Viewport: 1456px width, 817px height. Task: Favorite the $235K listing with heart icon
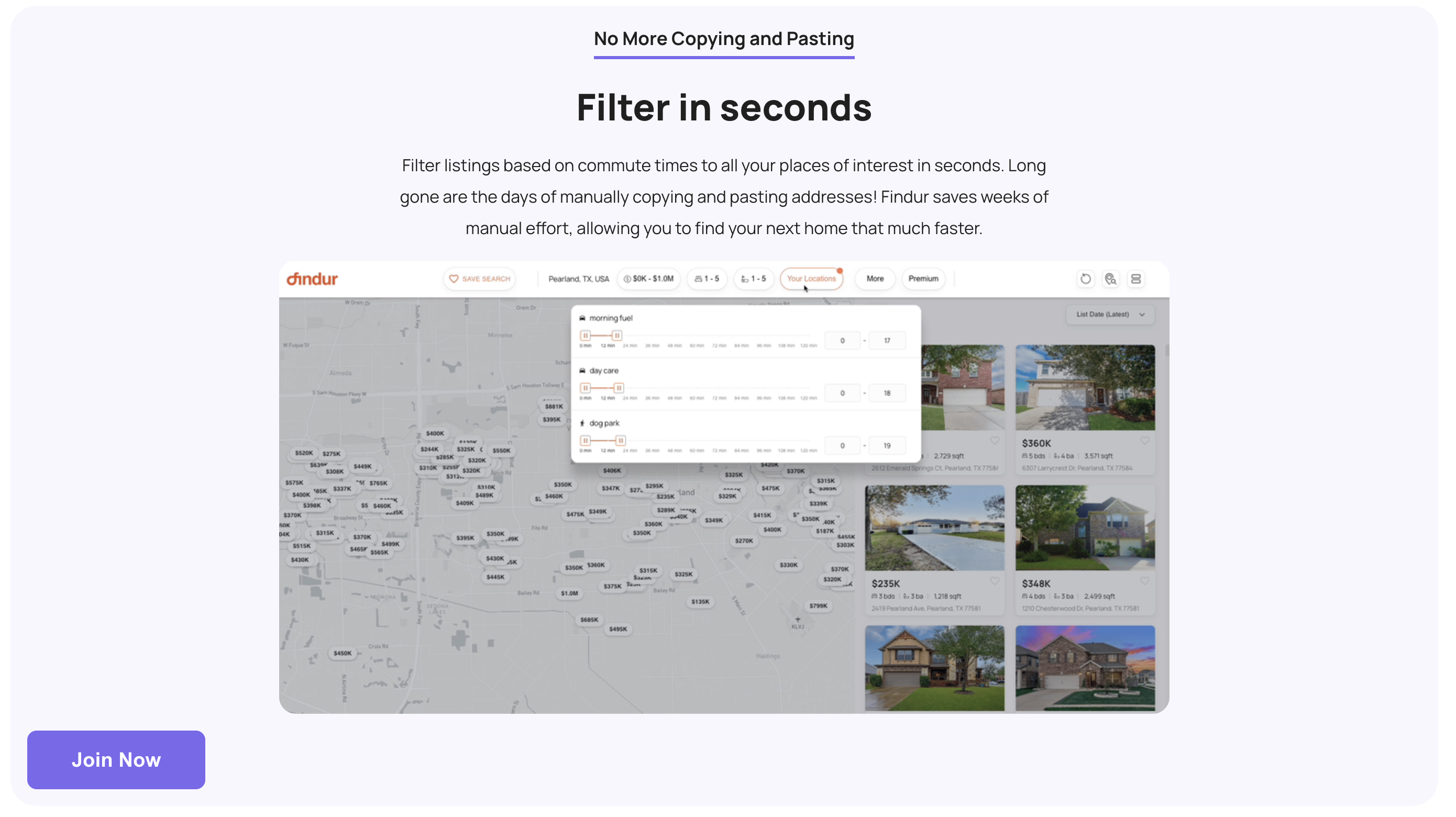(x=994, y=581)
